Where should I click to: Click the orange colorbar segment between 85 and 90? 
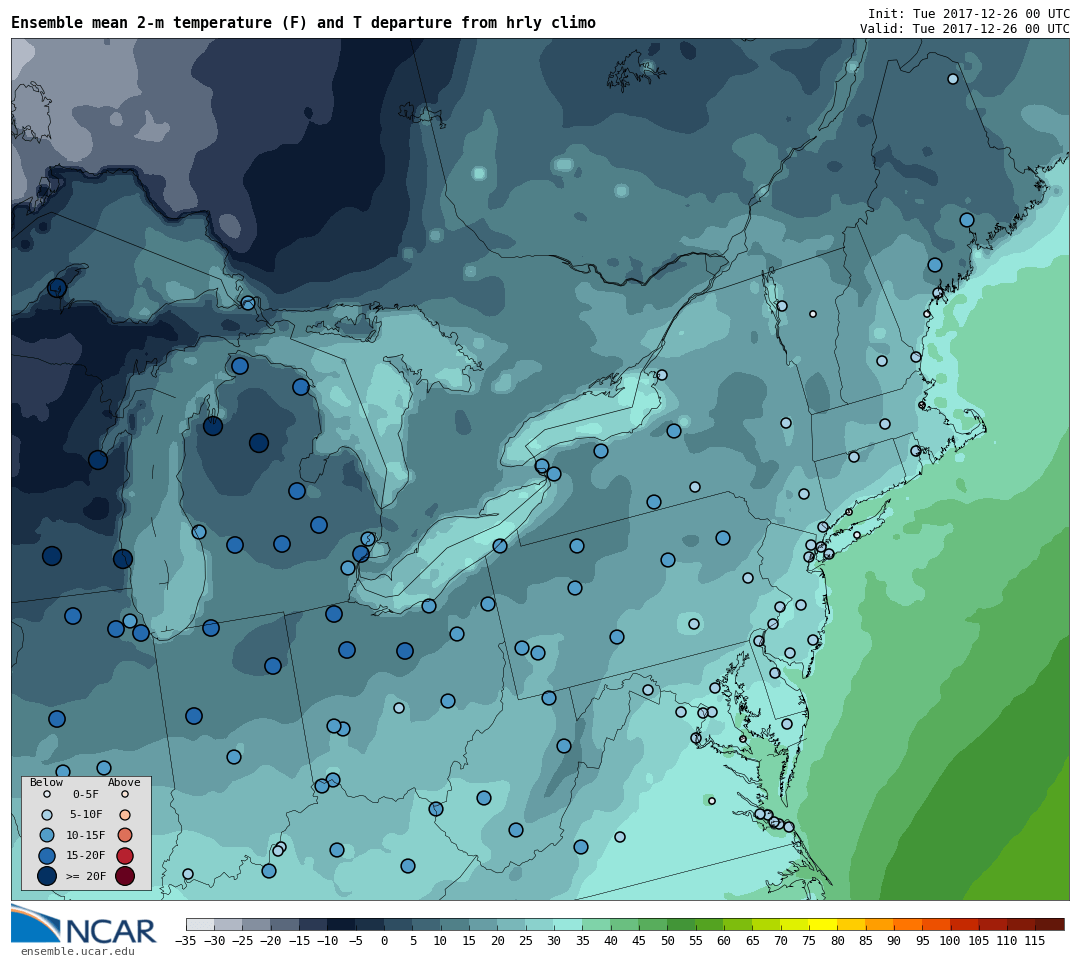tap(880, 924)
